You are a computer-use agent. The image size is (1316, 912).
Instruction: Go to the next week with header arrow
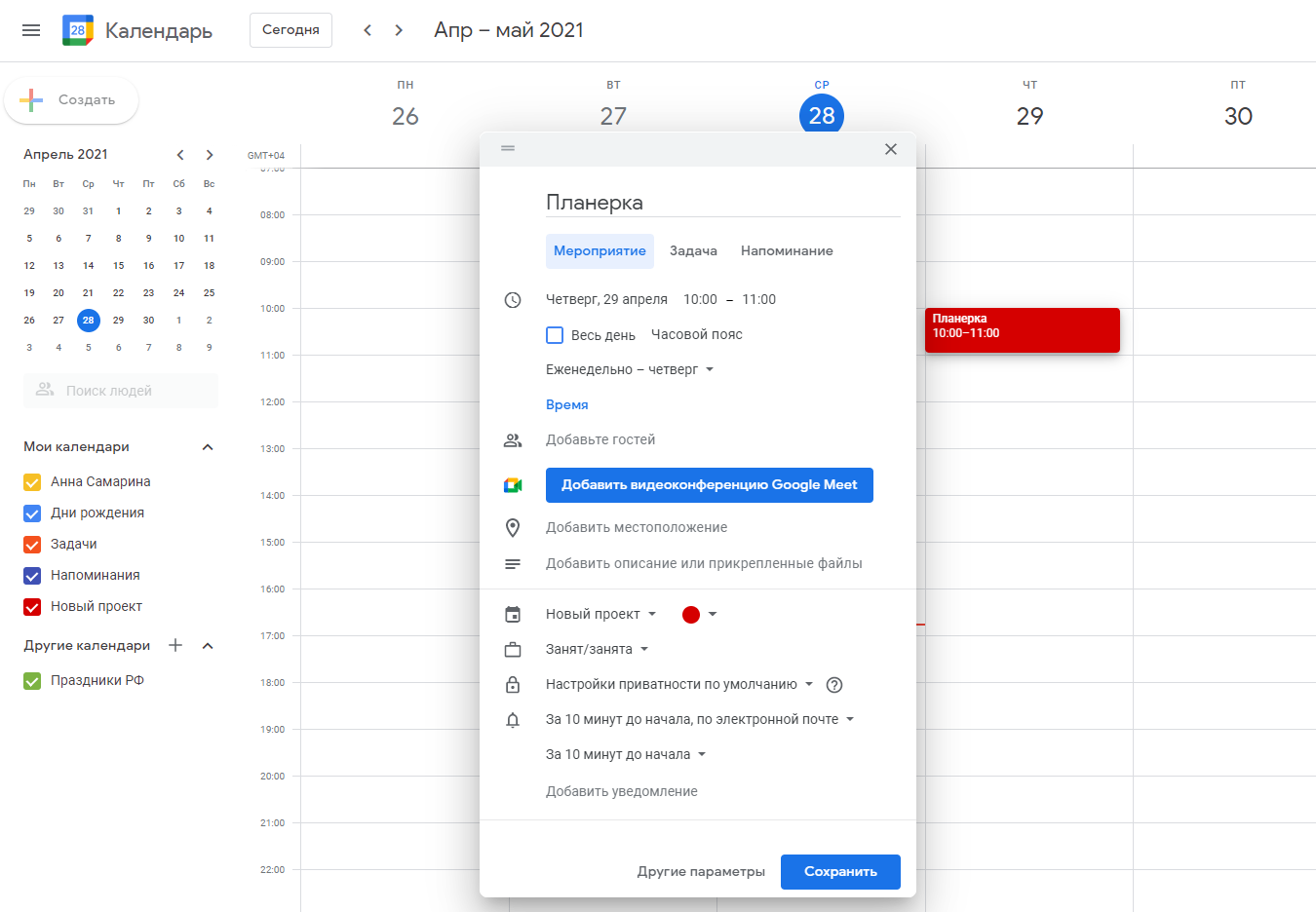399,30
